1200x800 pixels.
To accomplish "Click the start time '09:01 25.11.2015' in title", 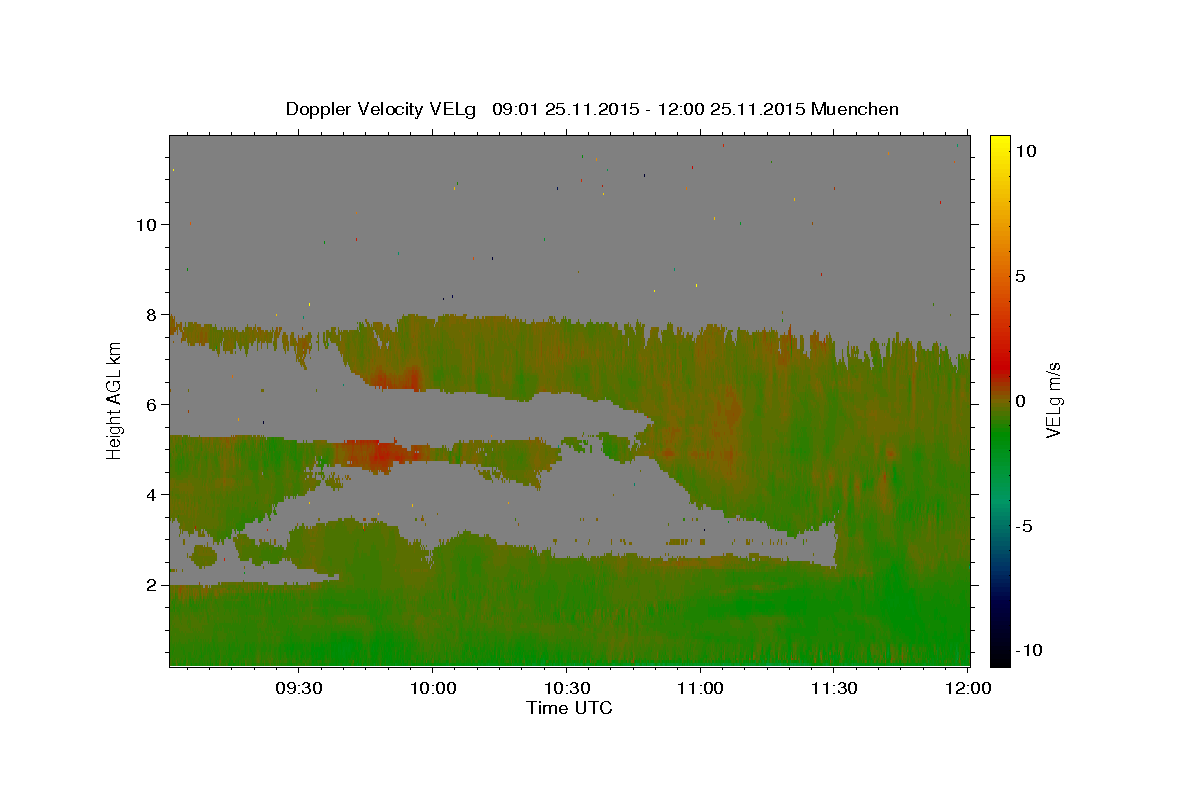I will 566,109.
